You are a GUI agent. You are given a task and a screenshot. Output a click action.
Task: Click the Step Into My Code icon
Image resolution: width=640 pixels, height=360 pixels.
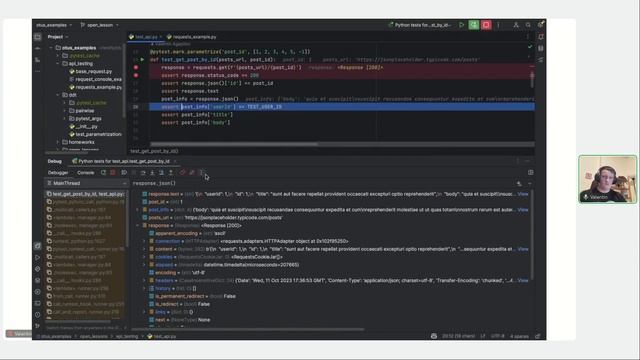pyautogui.click(x=161, y=173)
